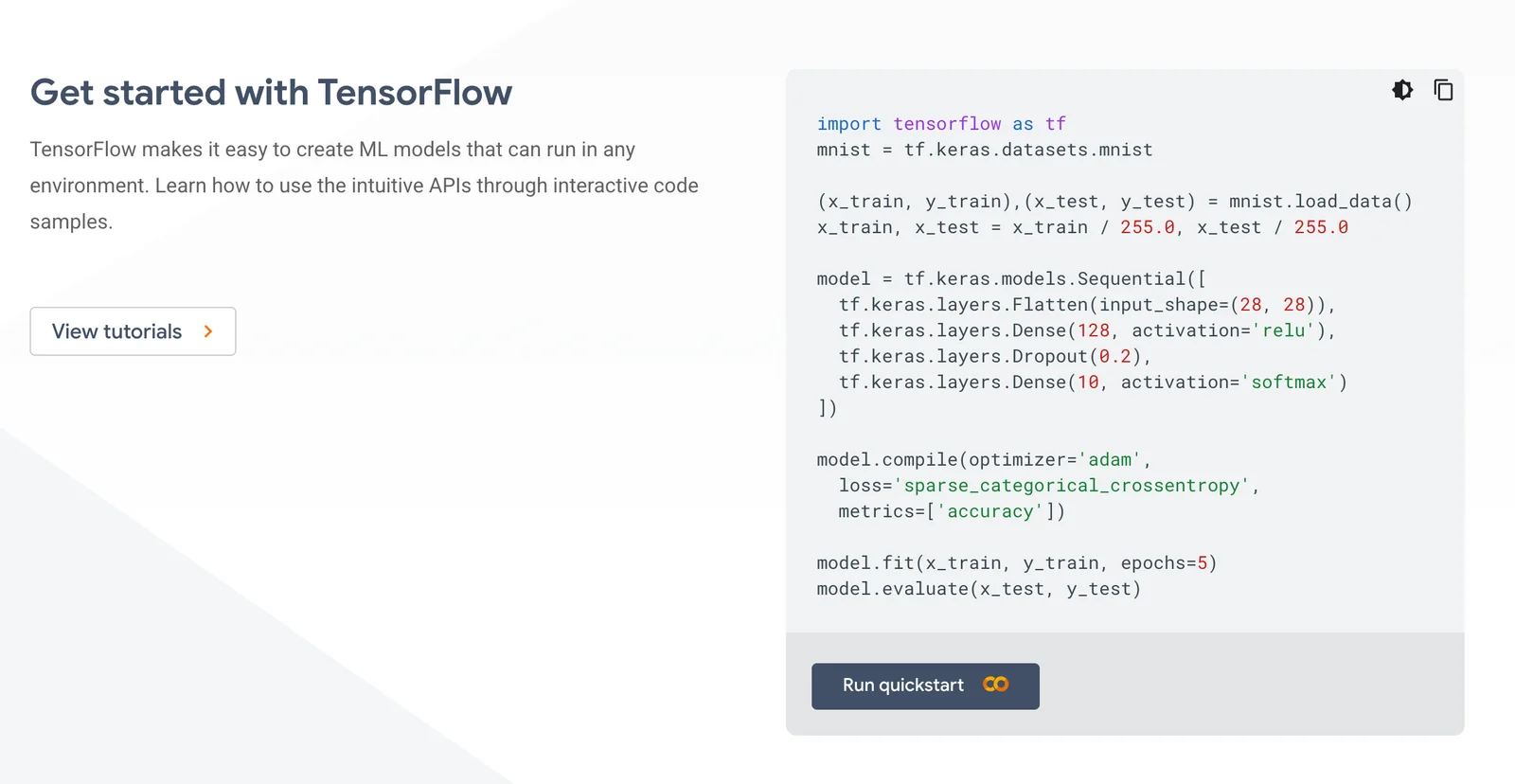Click the tf.keras.datasets.mnist assignment line
The width and height of the screenshot is (1515, 784).
[x=985, y=150]
